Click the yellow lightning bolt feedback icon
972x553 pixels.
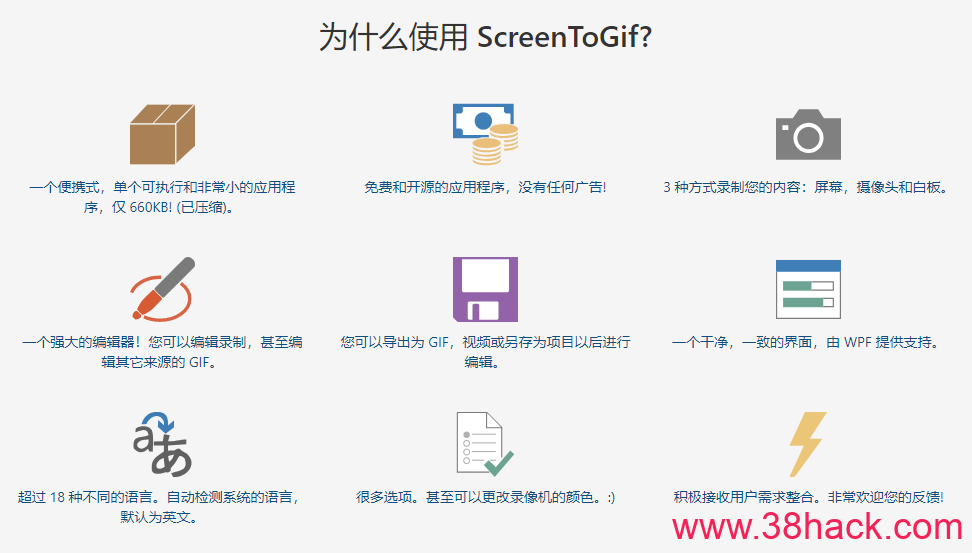(808, 444)
